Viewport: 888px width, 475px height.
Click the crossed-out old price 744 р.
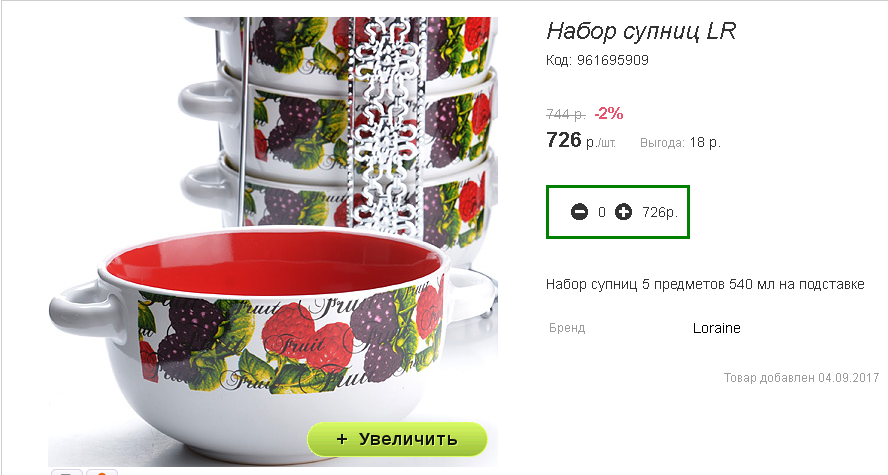[566, 114]
